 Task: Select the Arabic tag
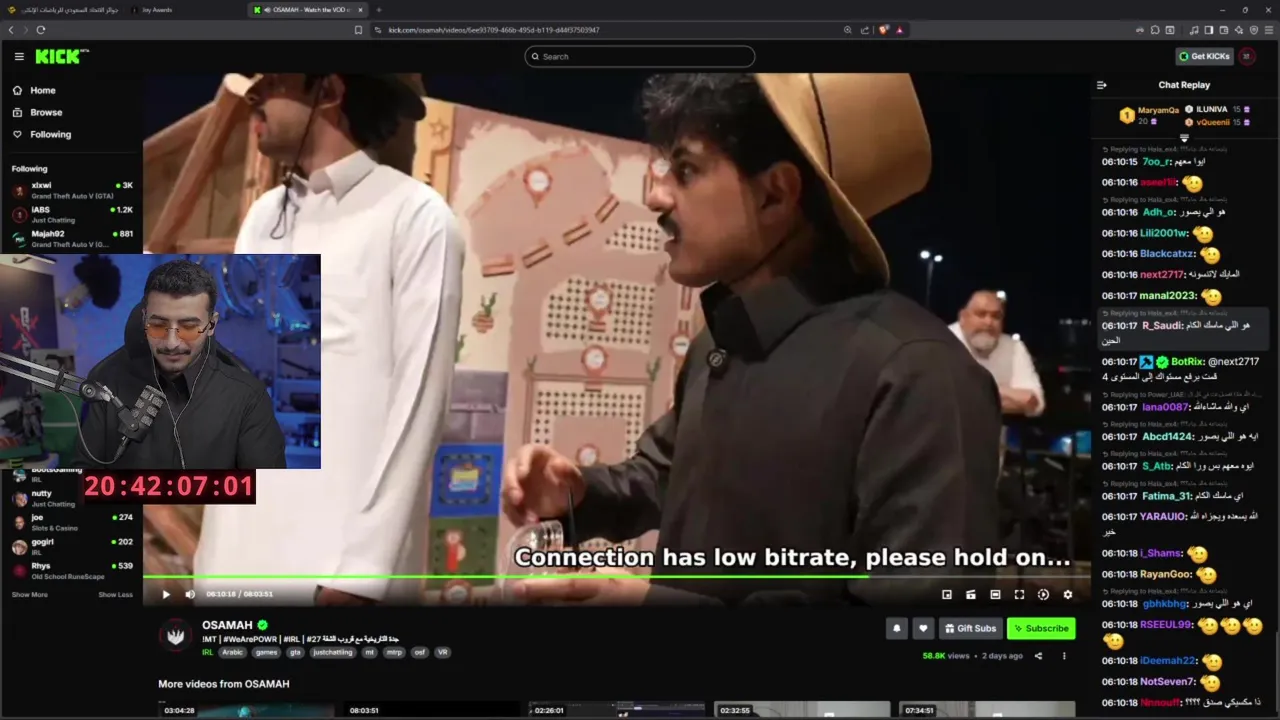232,652
